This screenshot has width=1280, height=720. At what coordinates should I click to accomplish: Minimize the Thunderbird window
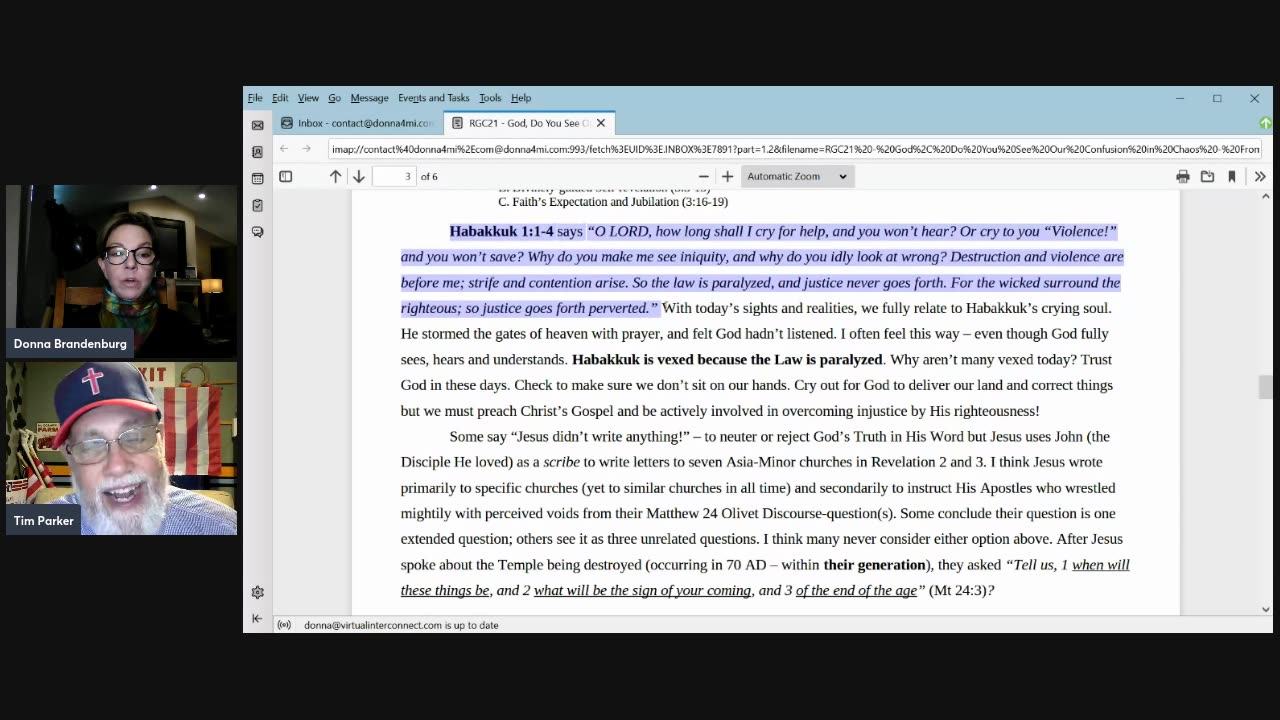pyautogui.click(x=1179, y=98)
